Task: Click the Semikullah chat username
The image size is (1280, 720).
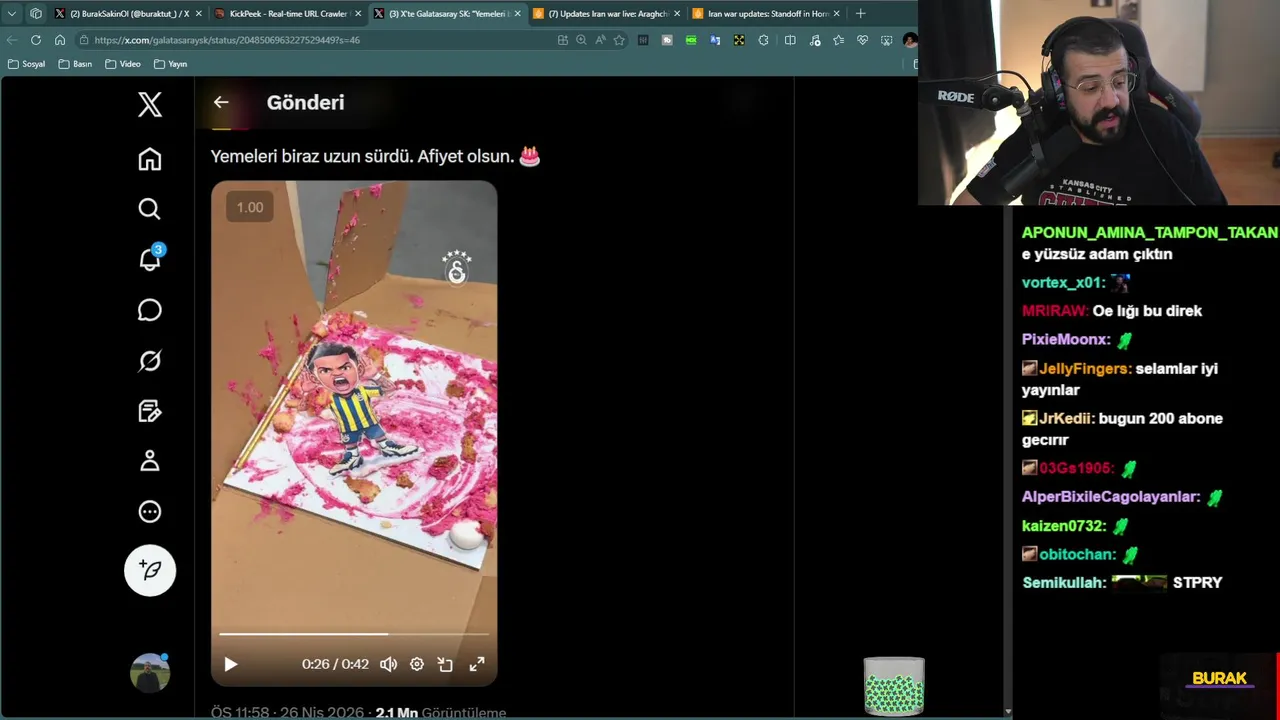Action: click(x=1065, y=582)
